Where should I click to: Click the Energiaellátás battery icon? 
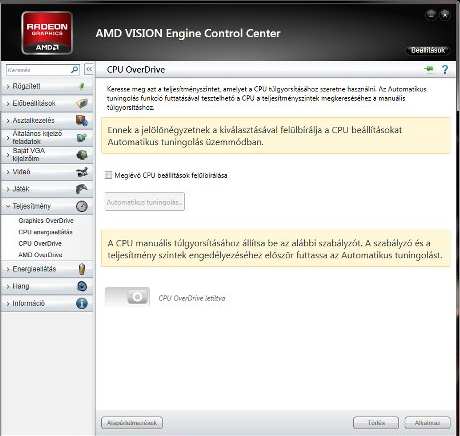(x=82, y=269)
